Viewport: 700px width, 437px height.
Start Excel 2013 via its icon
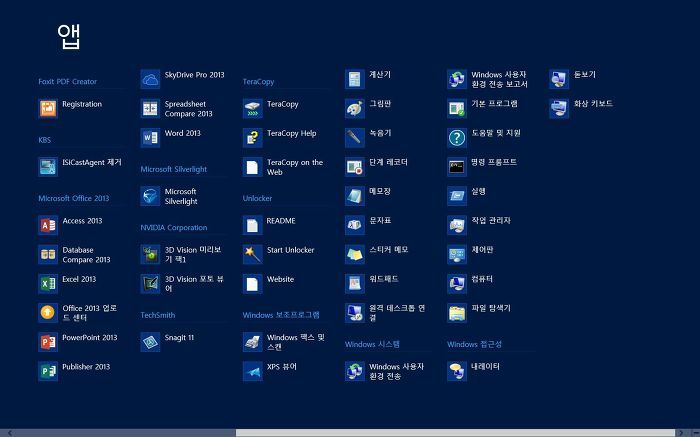point(48,283)
